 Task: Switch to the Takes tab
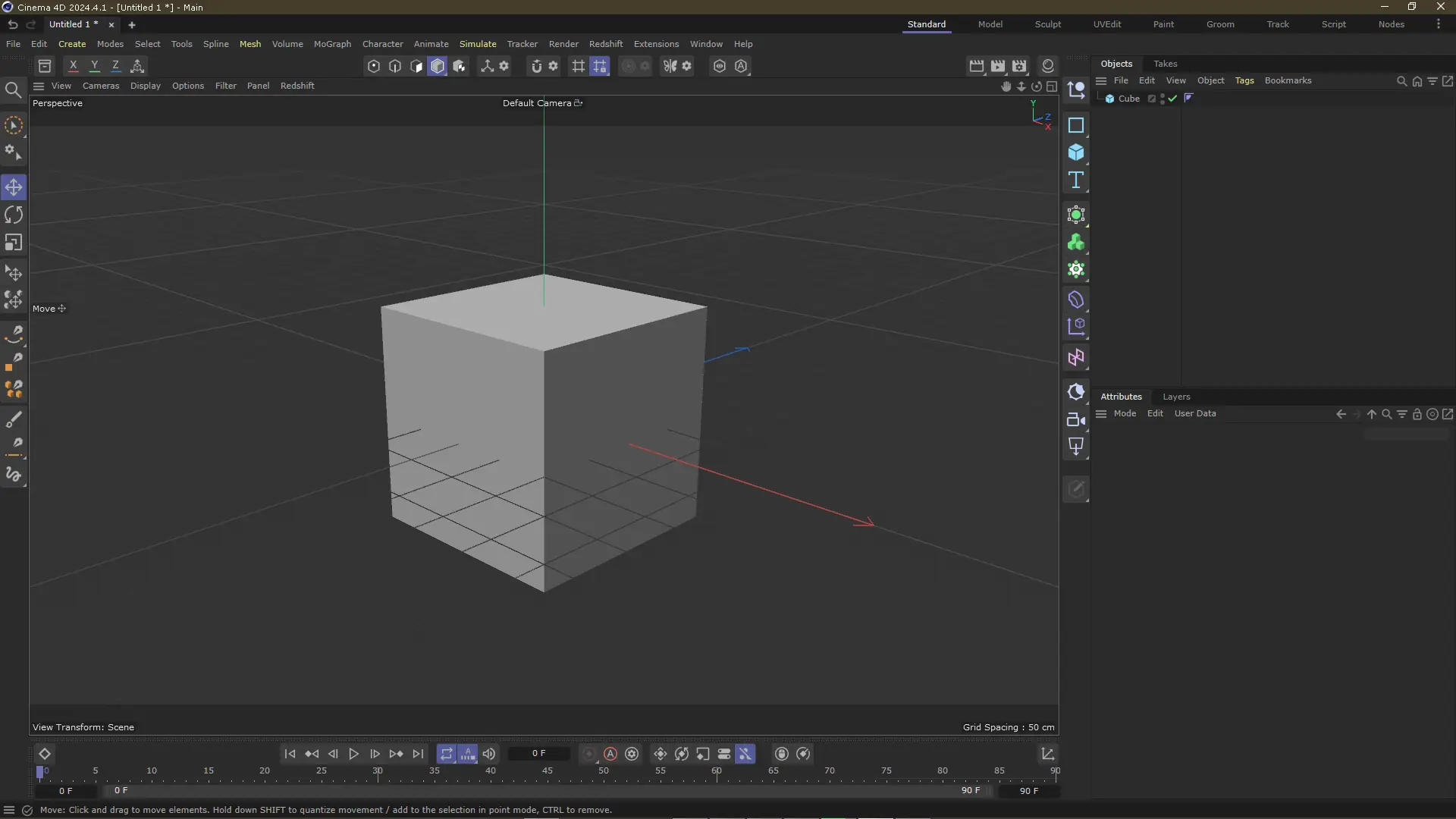point(1165,64)
